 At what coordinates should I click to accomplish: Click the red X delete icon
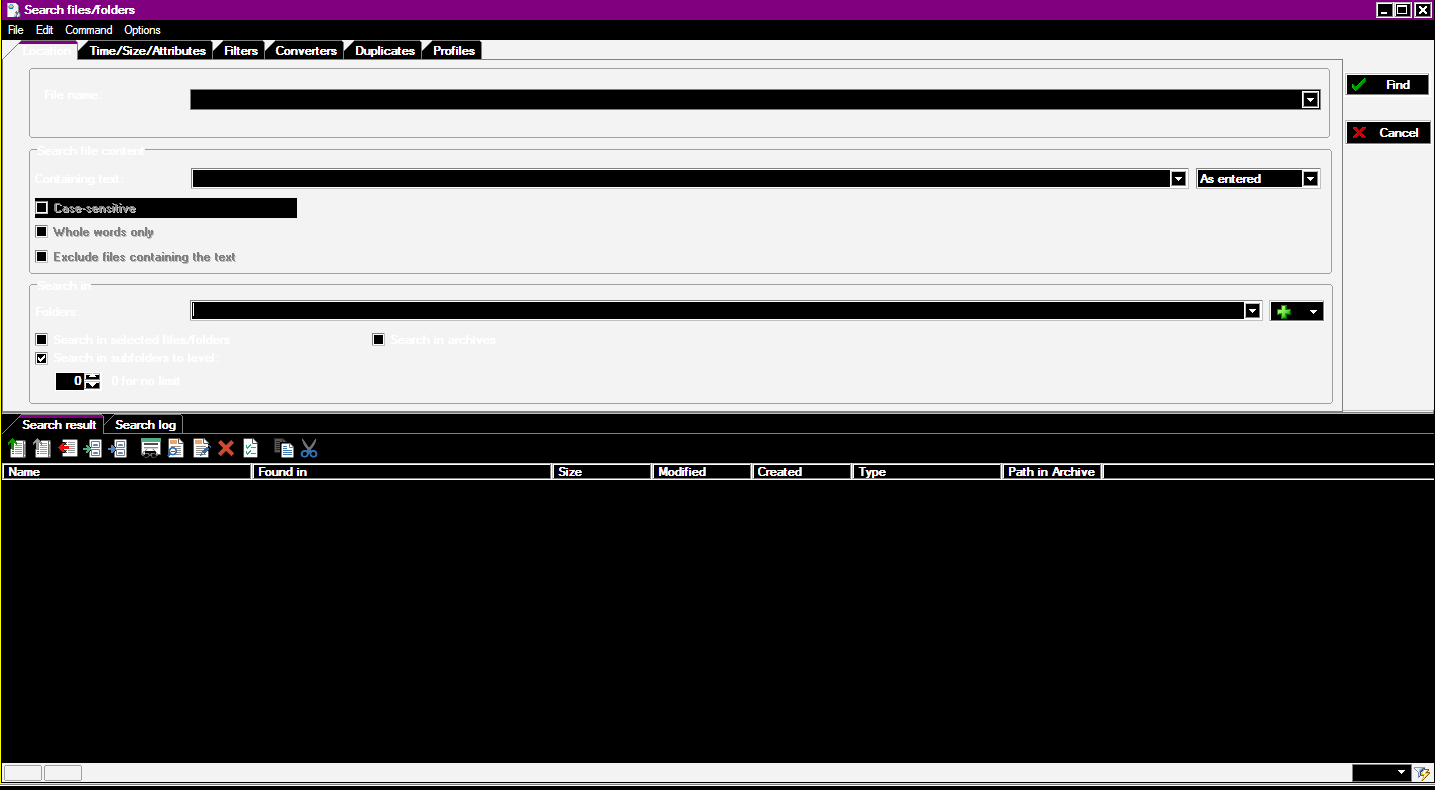[226, 449]
